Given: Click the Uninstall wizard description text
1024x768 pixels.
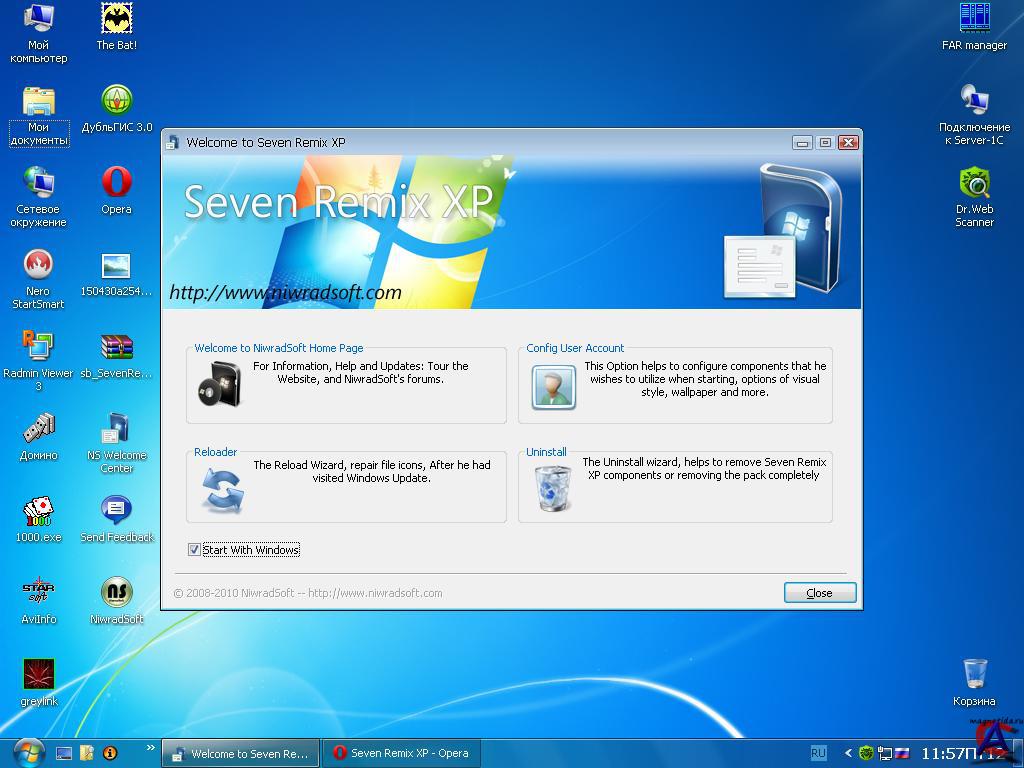Looking at the screenshot, I should point(704,468).
